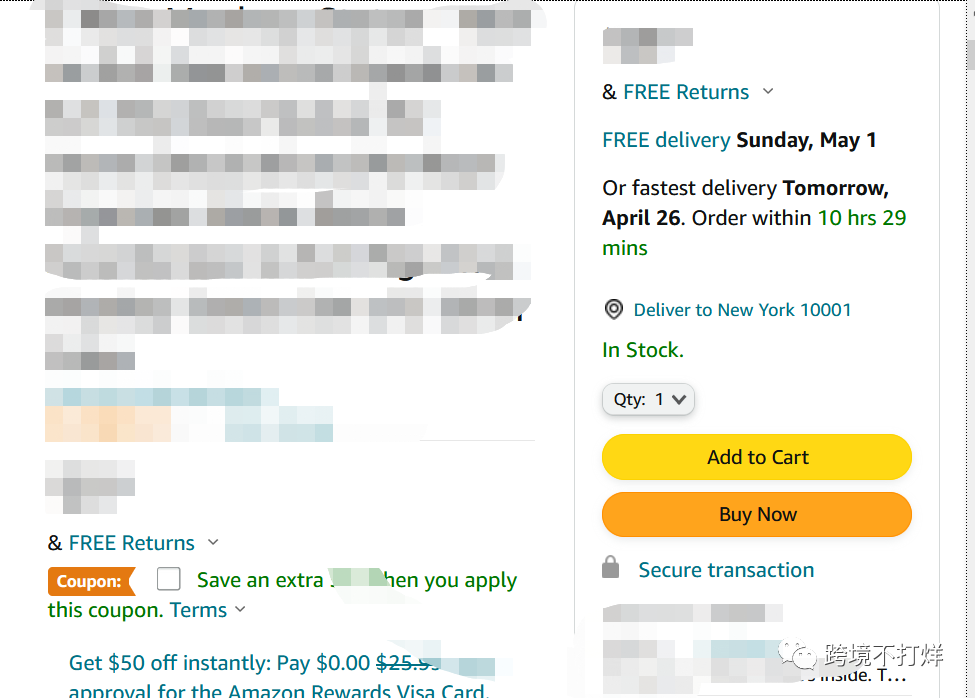The height and width of the screenshot is (698, 975).
Task: Open FREE Returns link under the price
Action: pyautogui.click(x=132, y=543)
